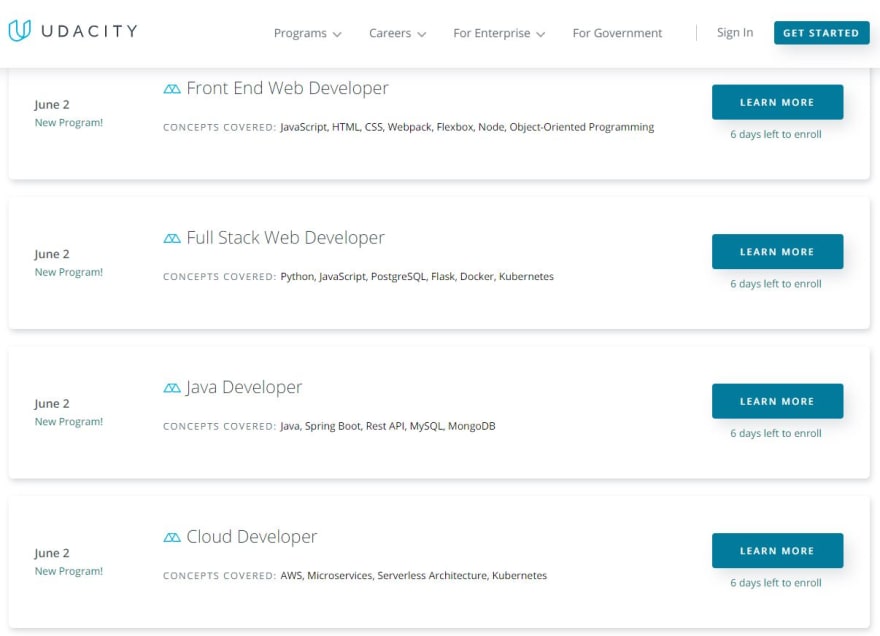Click the Nanodegree icon beside Cloud Developer
Image resolution: width=880 pixels, height=636 pixels.
tap(172, 538)
